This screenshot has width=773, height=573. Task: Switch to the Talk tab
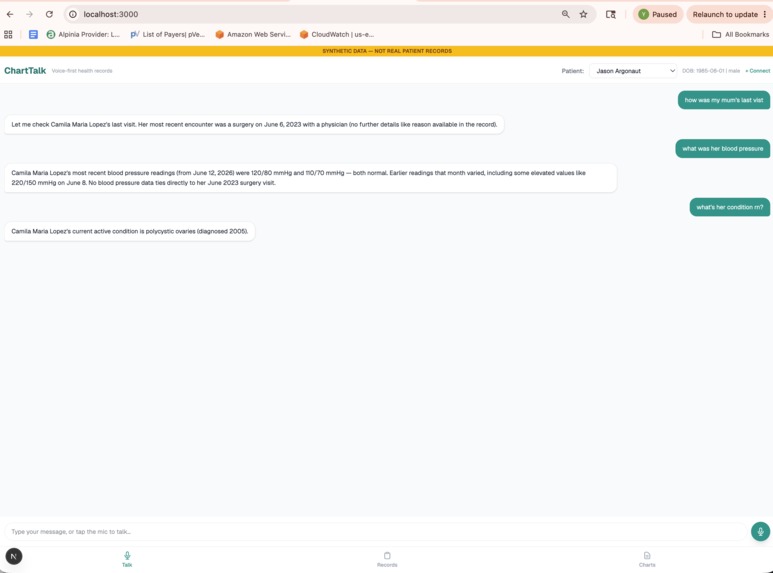click(x=127, y=559)
